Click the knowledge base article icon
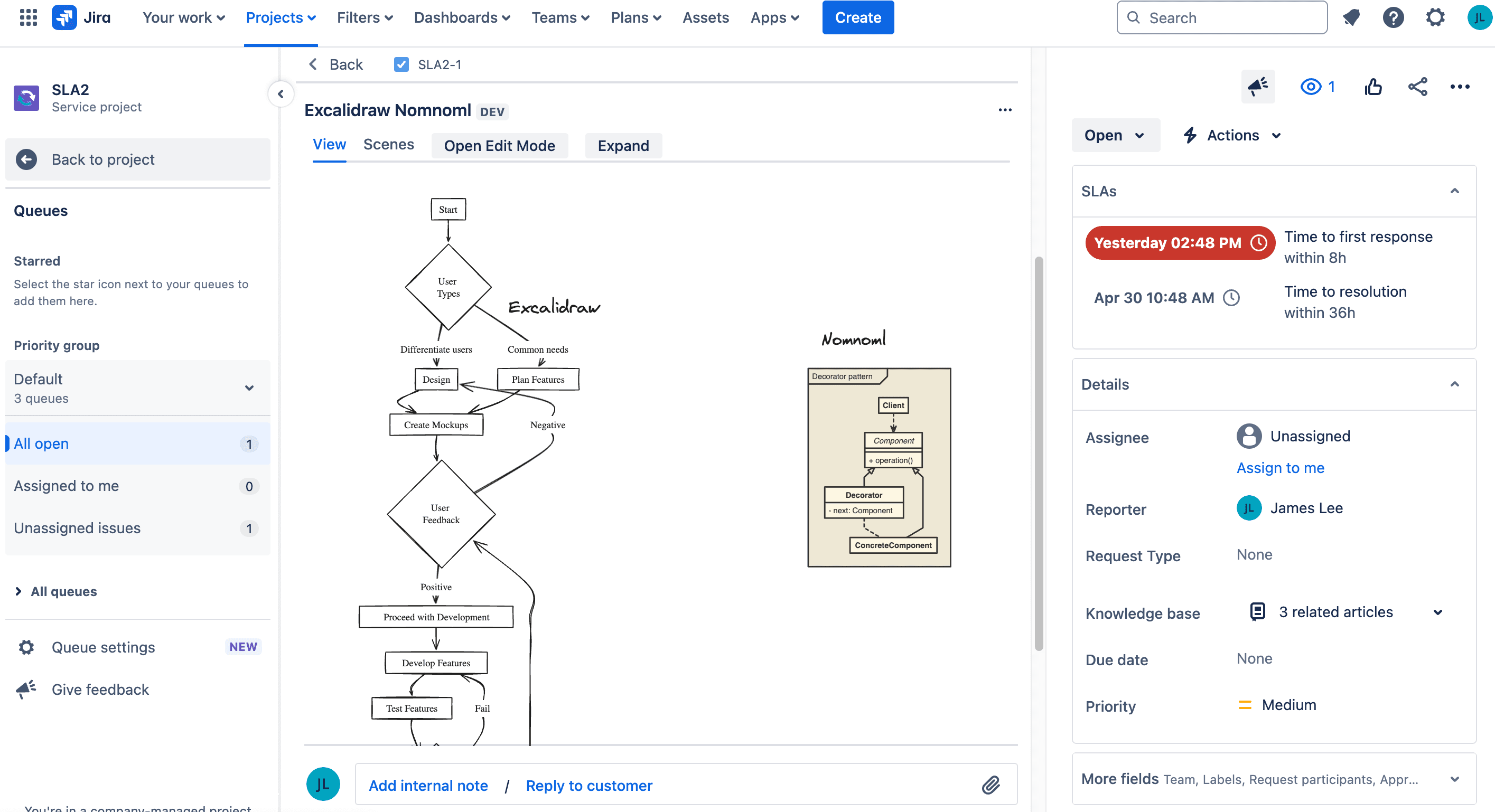 click(x=1258, y=611)
